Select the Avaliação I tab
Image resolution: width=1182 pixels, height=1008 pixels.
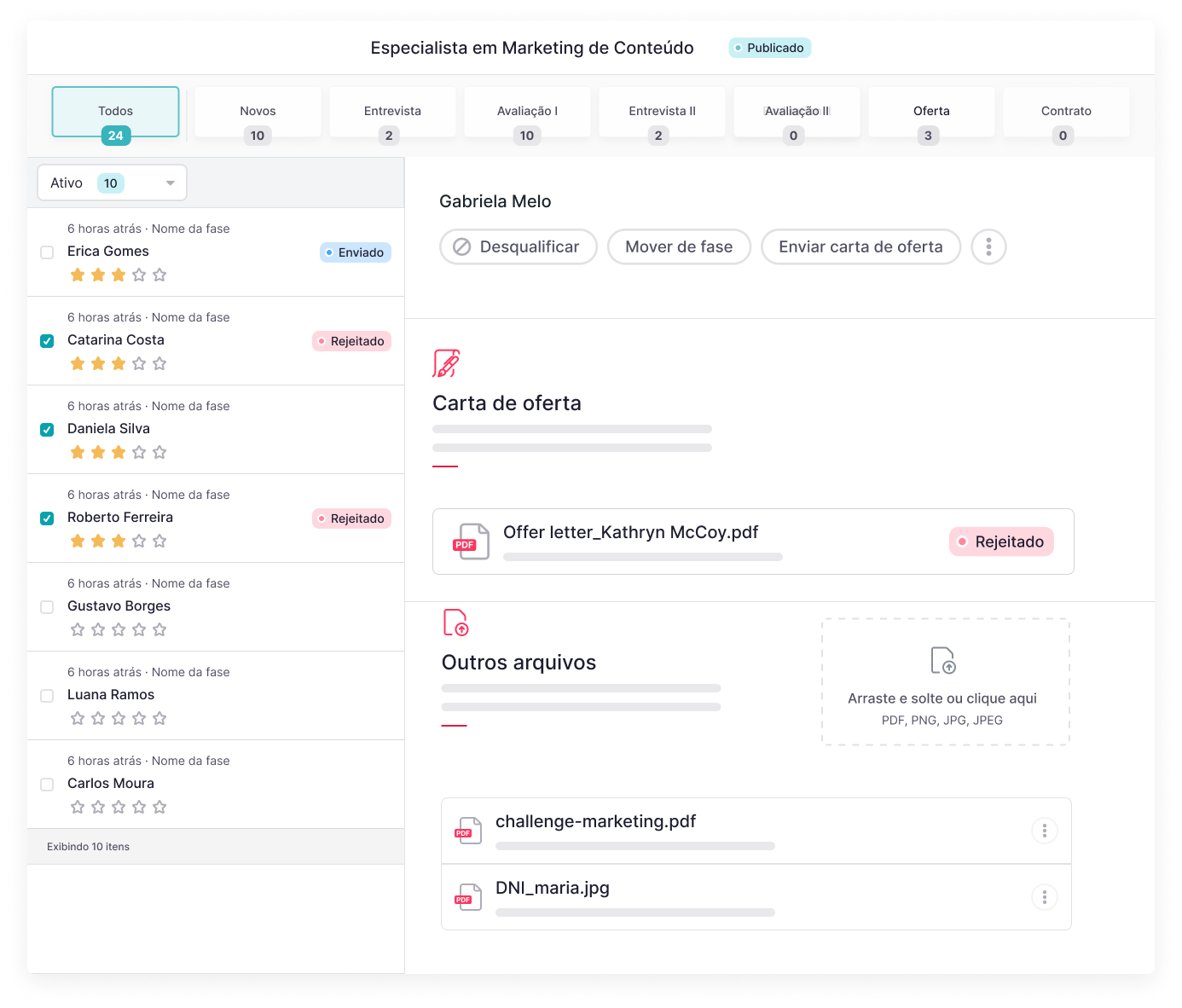pyautogui.click(x=527, y=112)
